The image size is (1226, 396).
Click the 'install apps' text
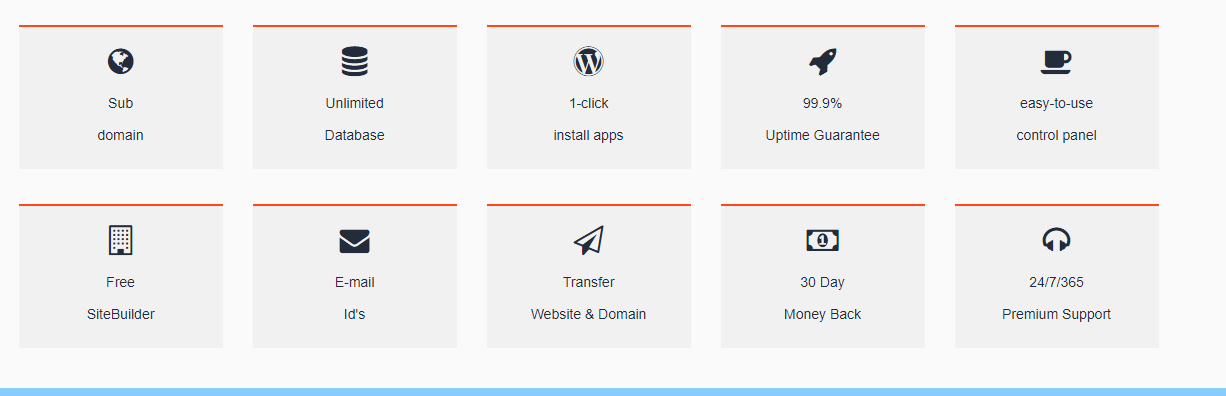(x=589, y=135)
